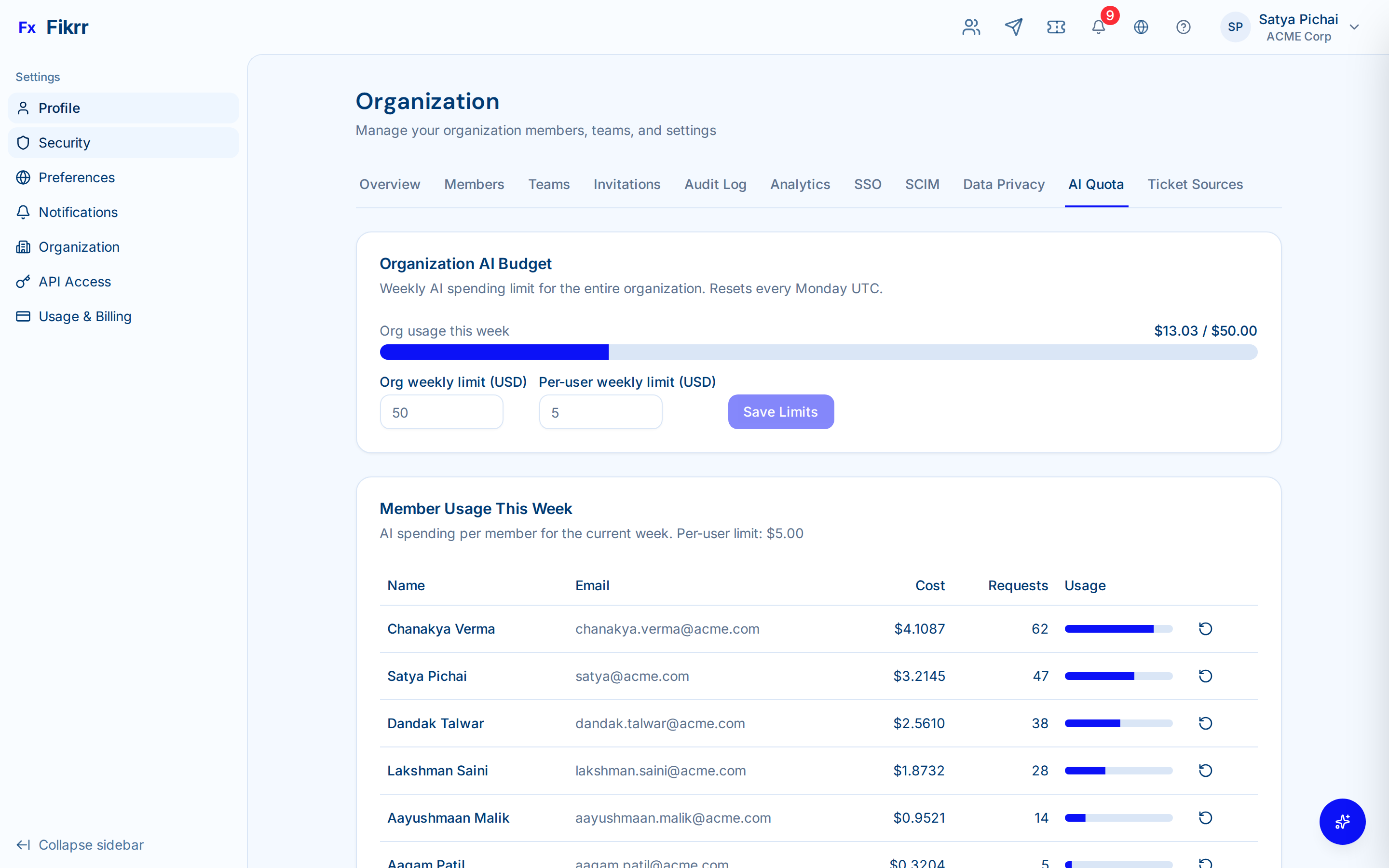
Task: Open API Access settings
Action: pyautogui.click(x=75, y=281)
